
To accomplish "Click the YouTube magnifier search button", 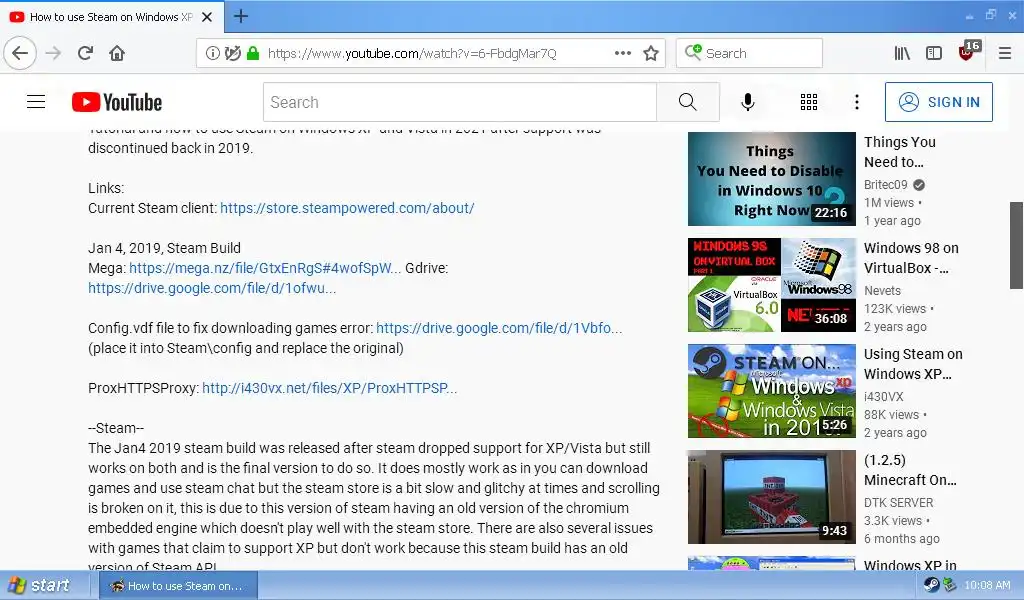I will (x=687, y=102).
